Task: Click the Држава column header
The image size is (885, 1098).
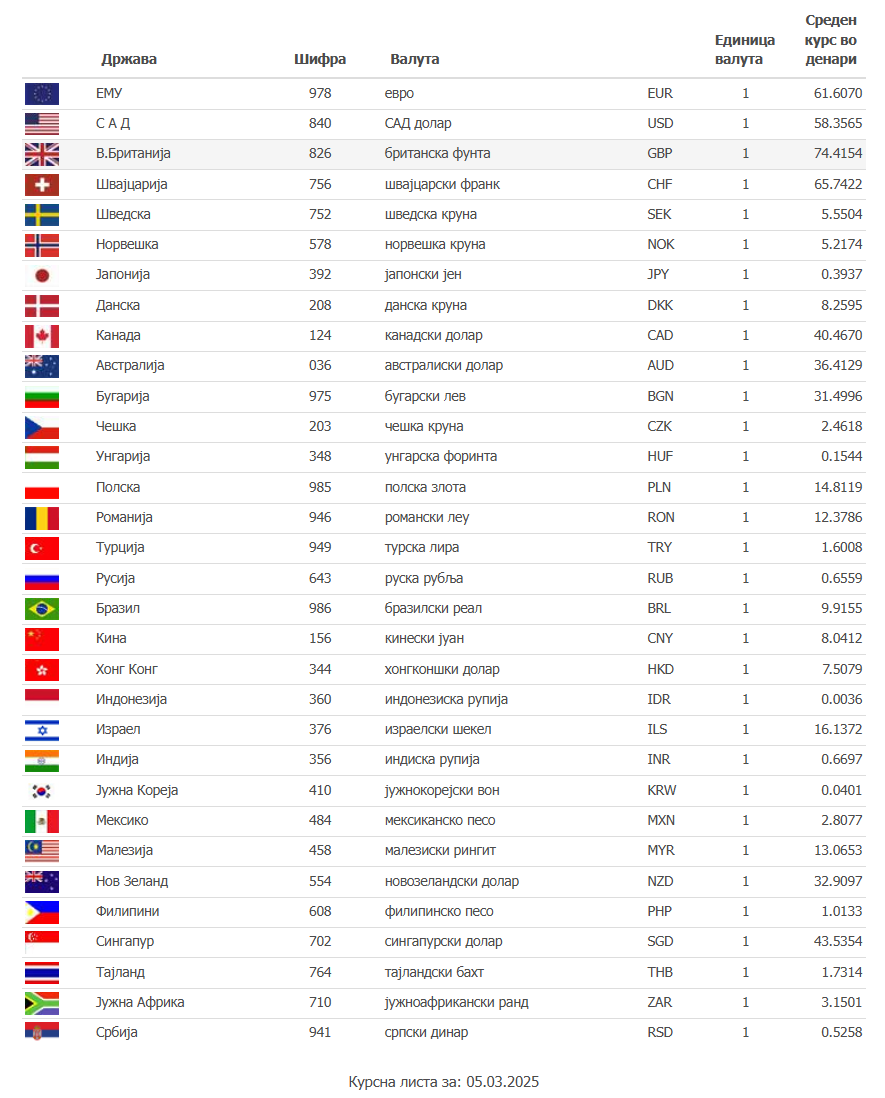Action: [x=129, y=59]
